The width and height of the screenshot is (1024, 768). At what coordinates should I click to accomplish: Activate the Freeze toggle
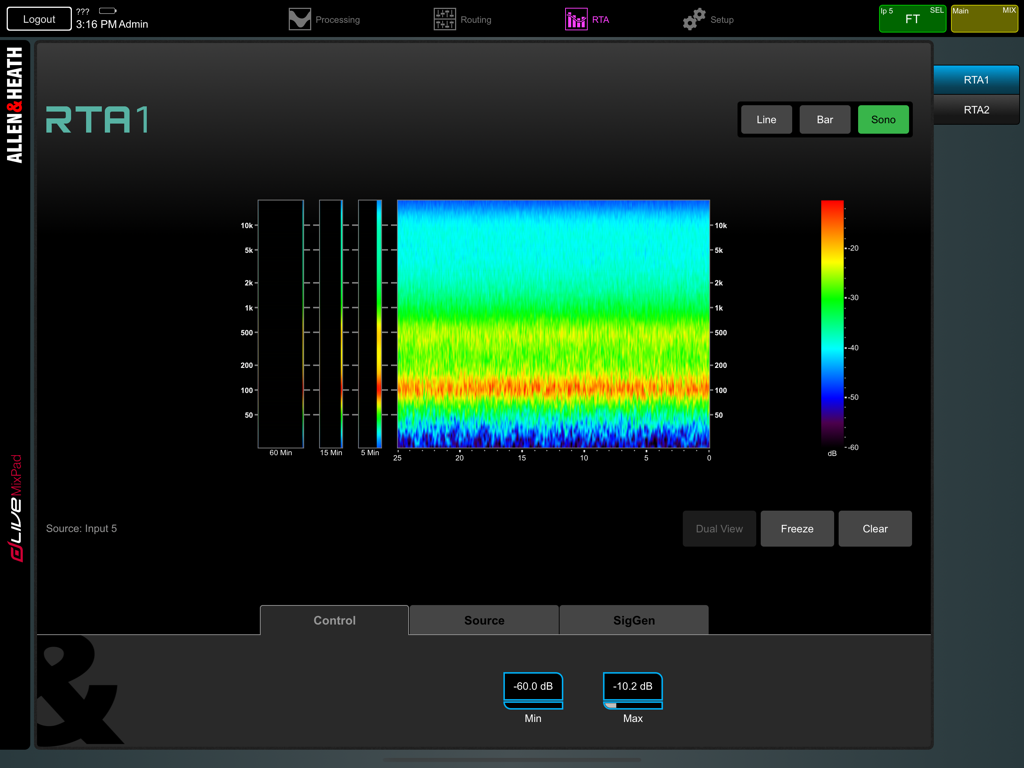tap(797, 528)
